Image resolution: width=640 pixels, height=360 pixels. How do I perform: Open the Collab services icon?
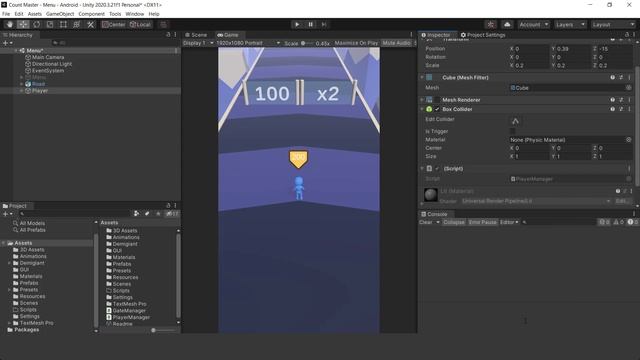(x=491, y=24)
